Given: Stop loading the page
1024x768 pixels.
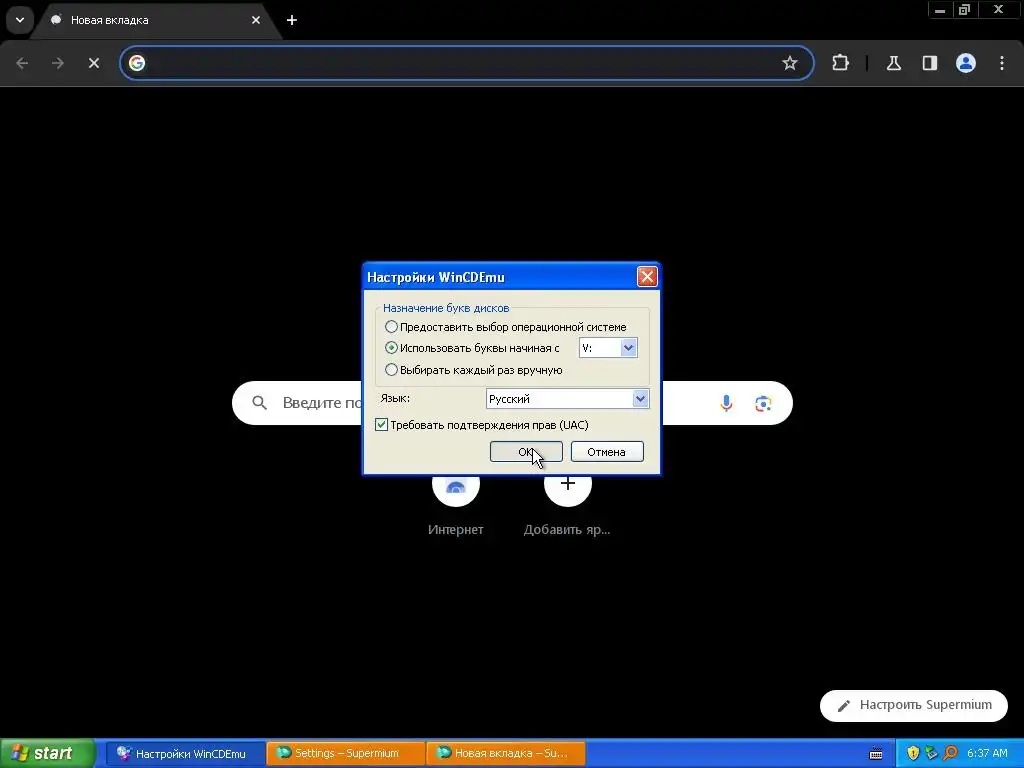Looking at the screenshot, I should (x=94, y=63).
